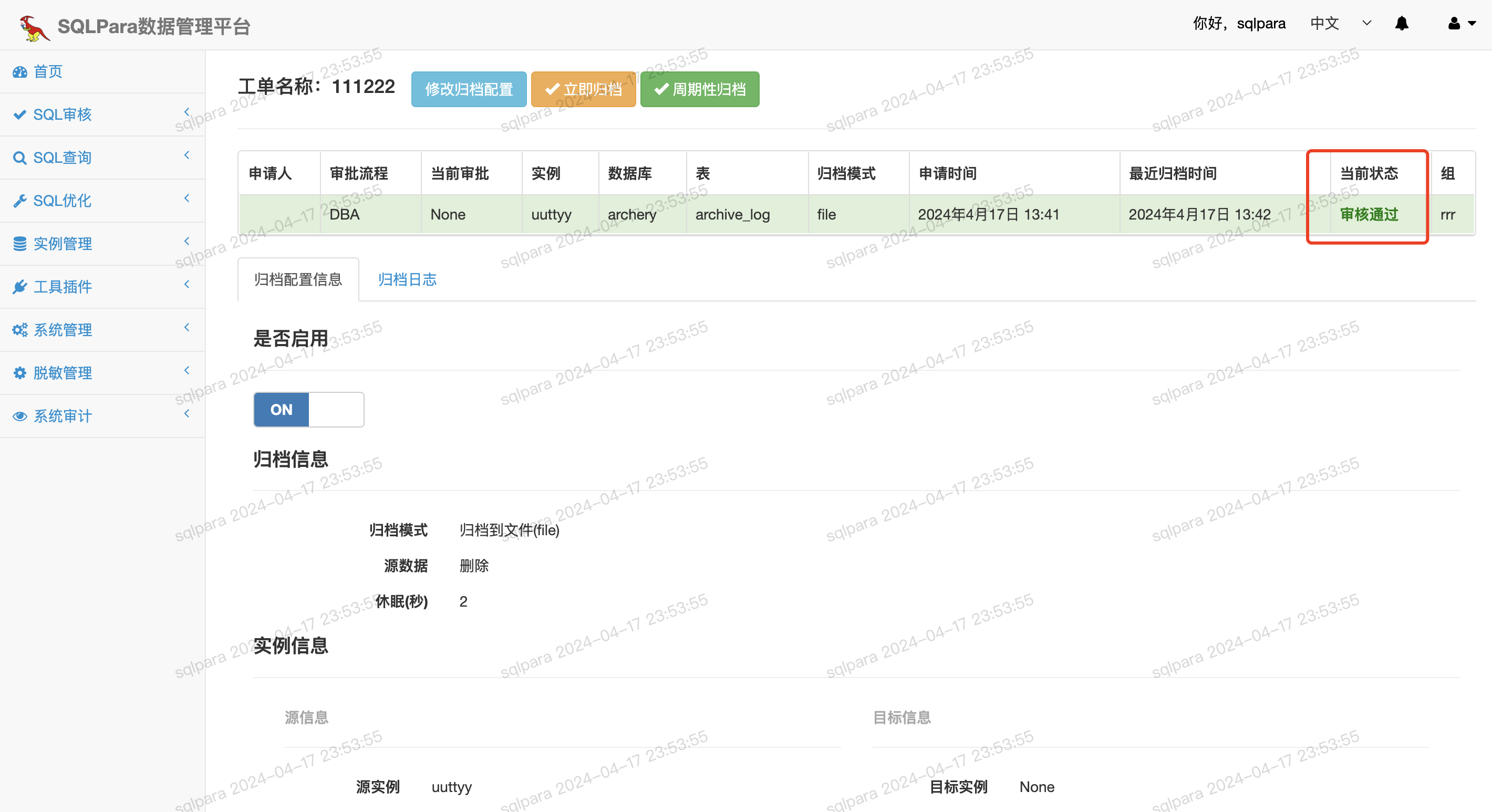
Task: Switch to the 归档日志 tab
Action: coord(407,280)
